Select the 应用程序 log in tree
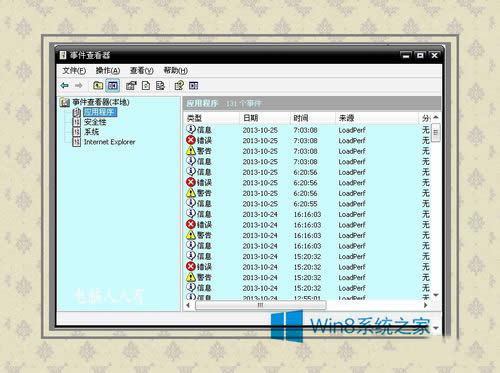This screenshot has height=373, width=500. (x=100, y=112)
